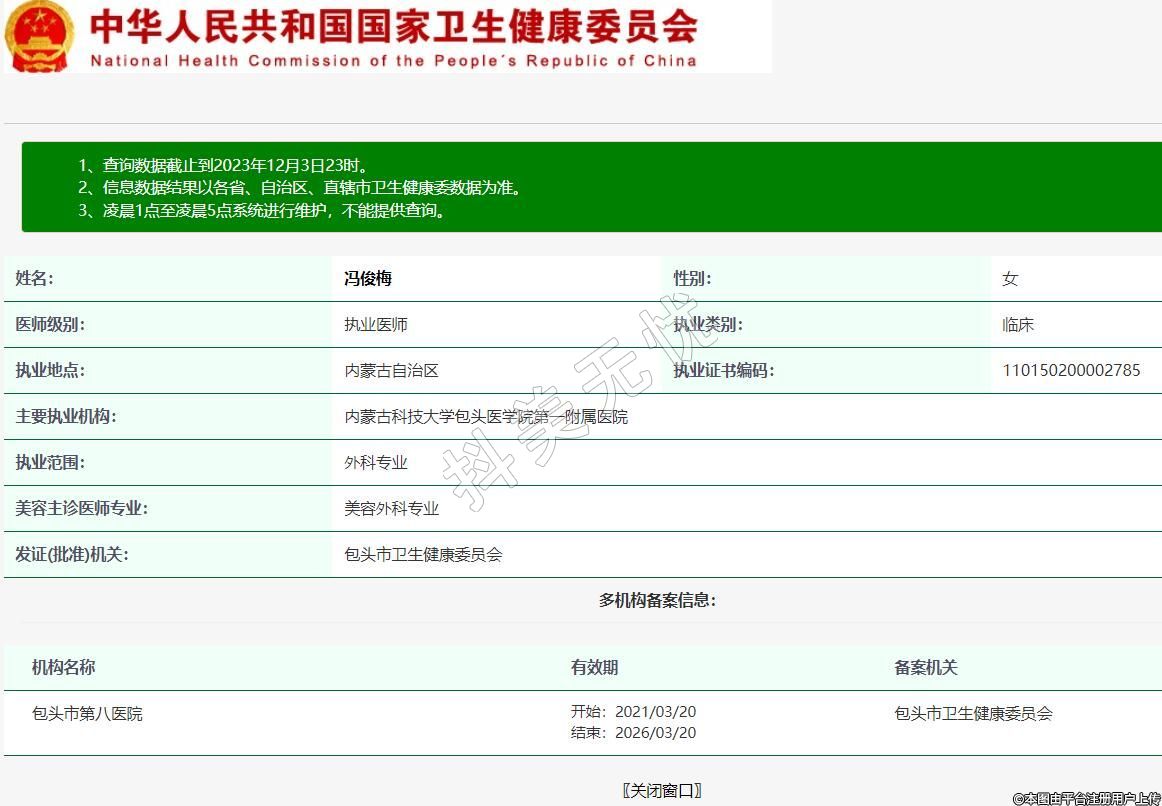Click the end date 2026/03/20

tap(655, 733)
